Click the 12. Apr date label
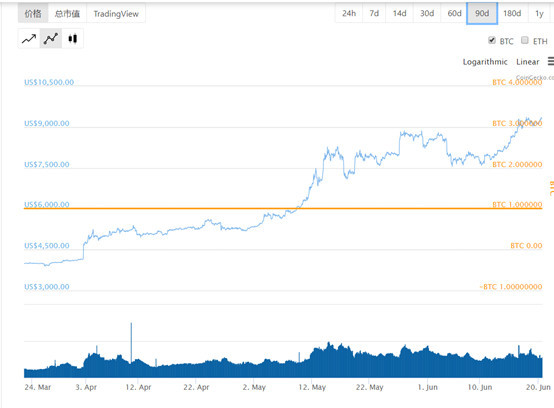 click(x=138, y=387)
